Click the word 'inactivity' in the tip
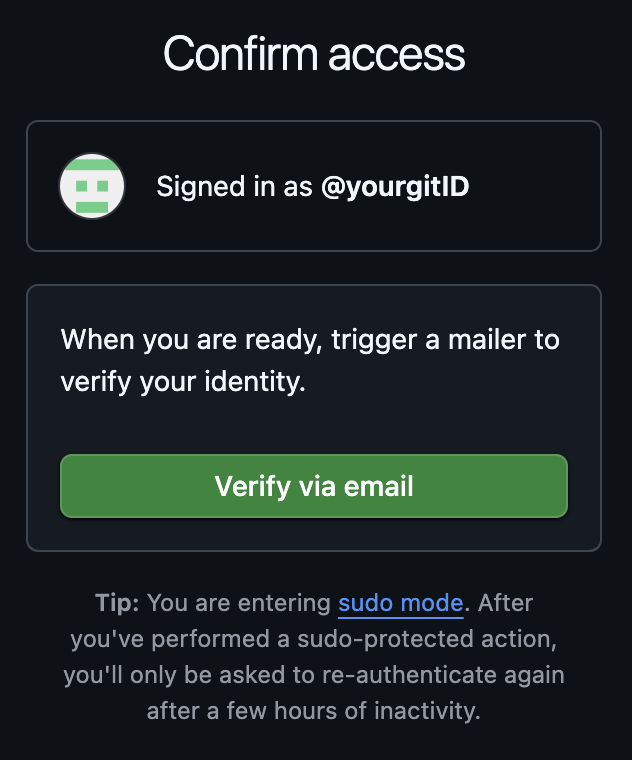632x760 pixels. coord(427,711)
